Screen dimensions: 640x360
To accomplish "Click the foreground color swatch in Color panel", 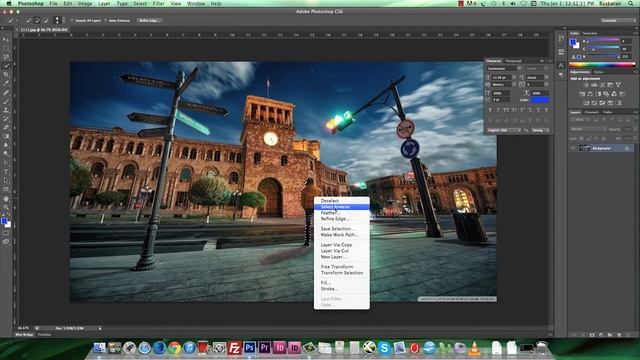I will [573, 42].
